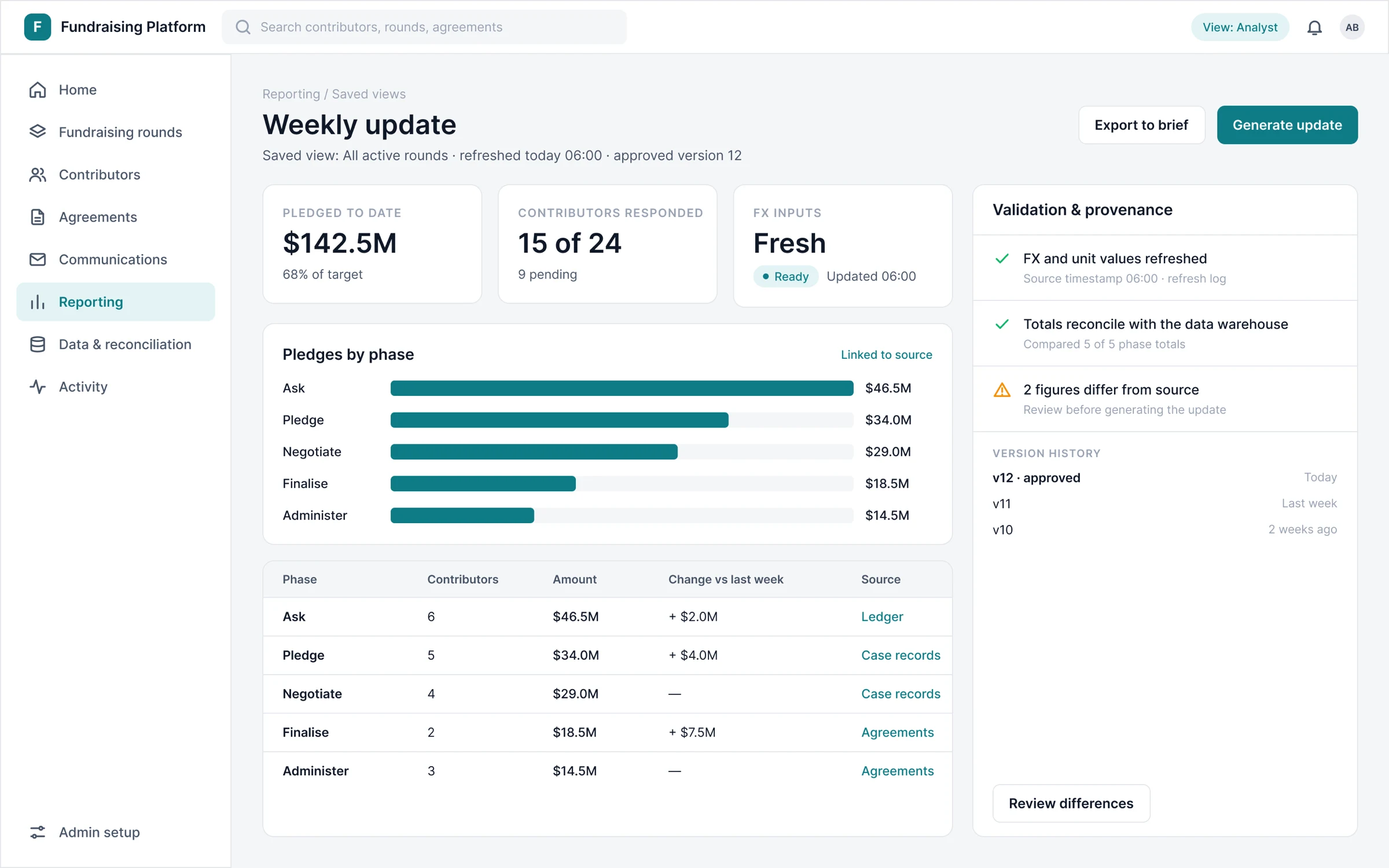The image size is (1389, 868).
Task: Open the Ledger source link for Ask
Action: [881, 617]
